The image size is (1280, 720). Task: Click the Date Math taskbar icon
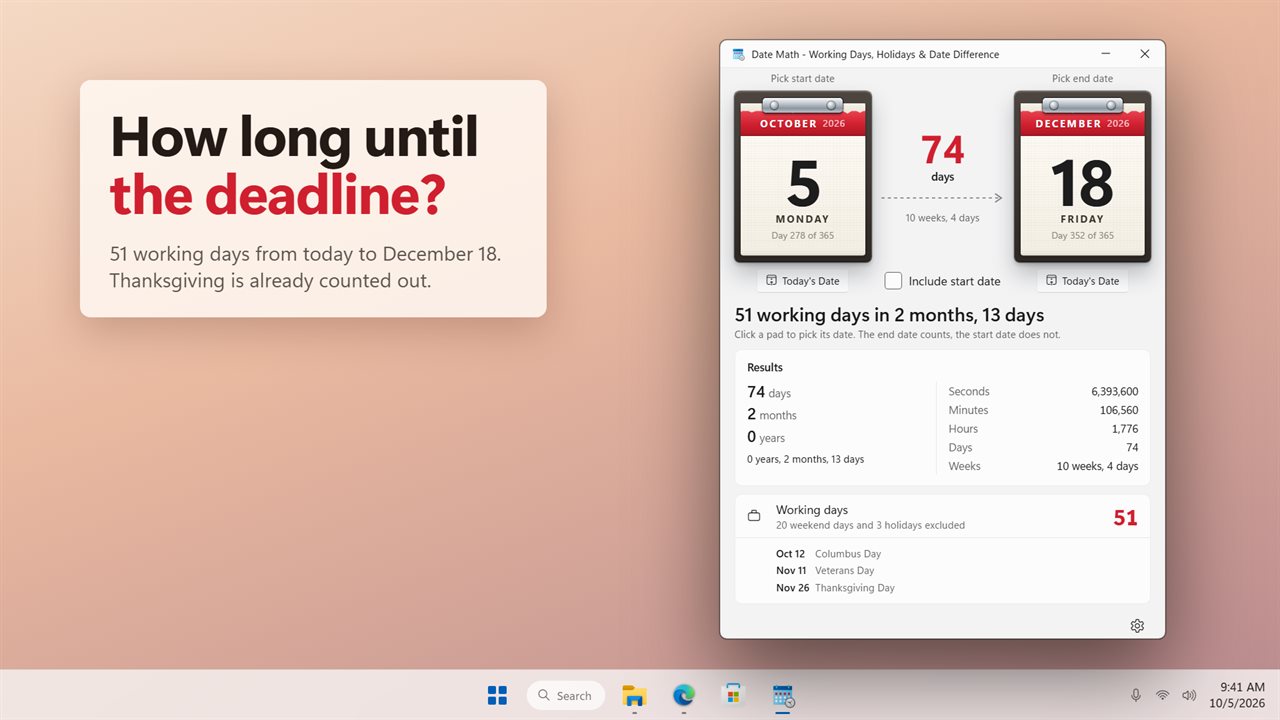click(783, 696)
